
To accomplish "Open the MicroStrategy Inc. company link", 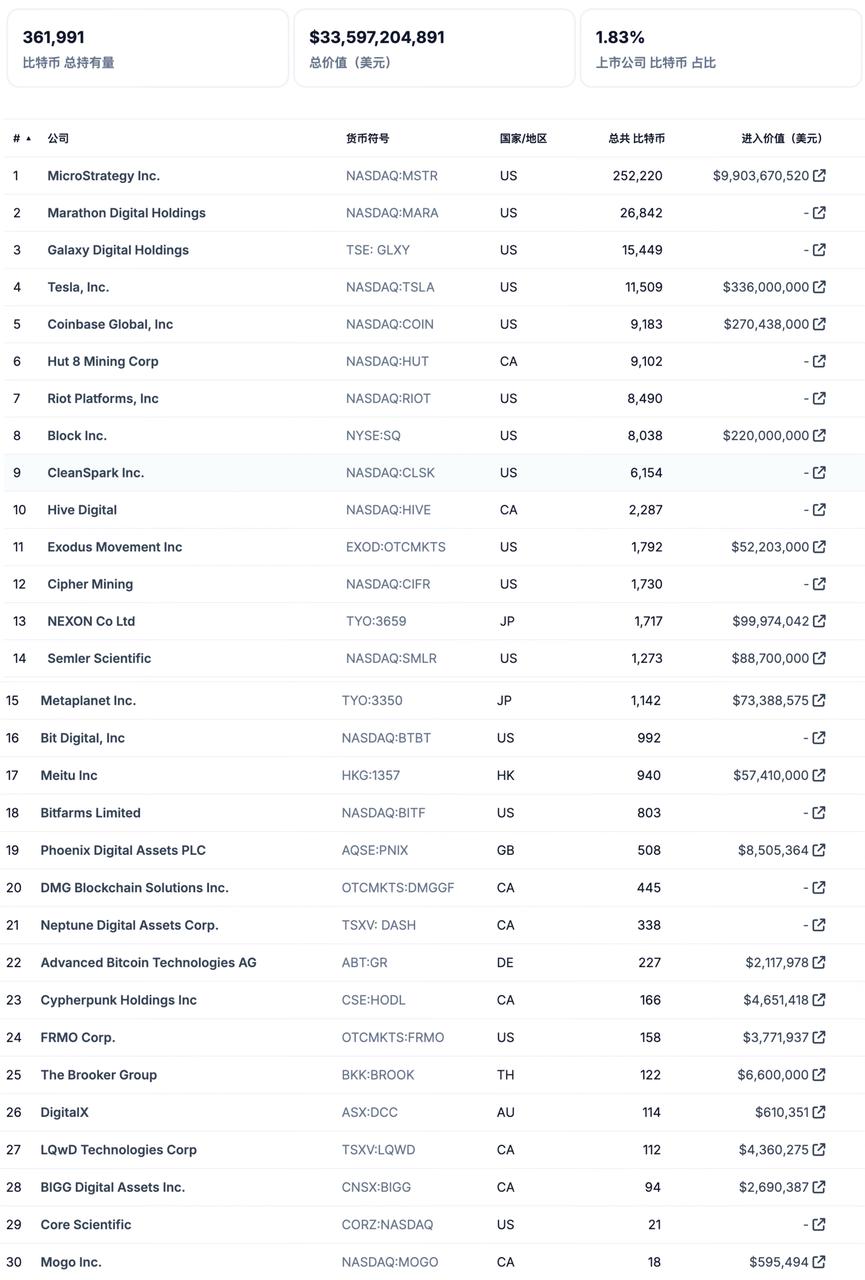I will coord(103,176).
